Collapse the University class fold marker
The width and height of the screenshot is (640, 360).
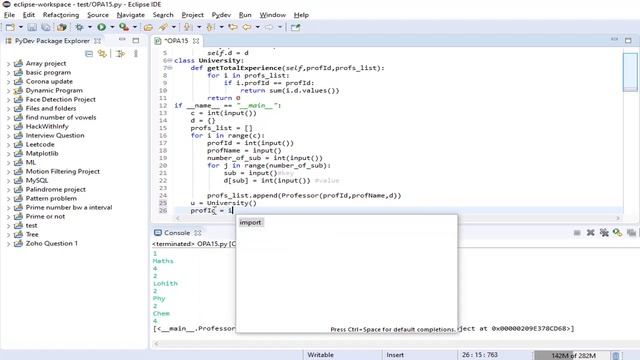(169, 60)
